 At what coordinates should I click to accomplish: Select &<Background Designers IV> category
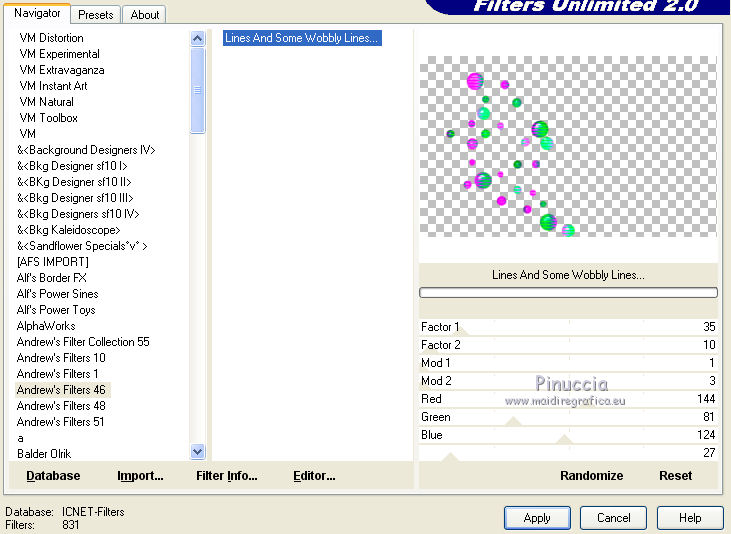(86, 150)
